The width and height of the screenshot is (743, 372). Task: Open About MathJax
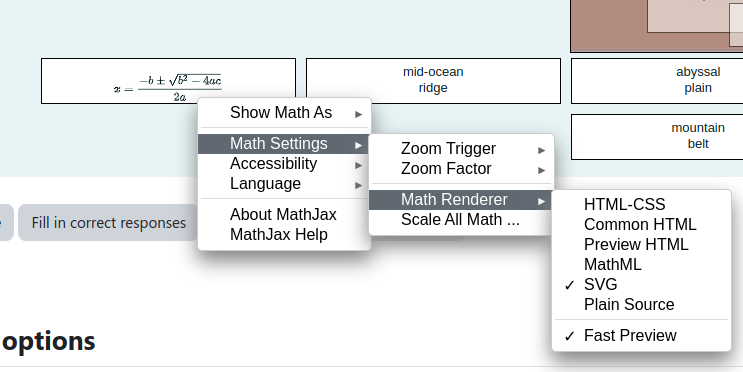point(284,215)
